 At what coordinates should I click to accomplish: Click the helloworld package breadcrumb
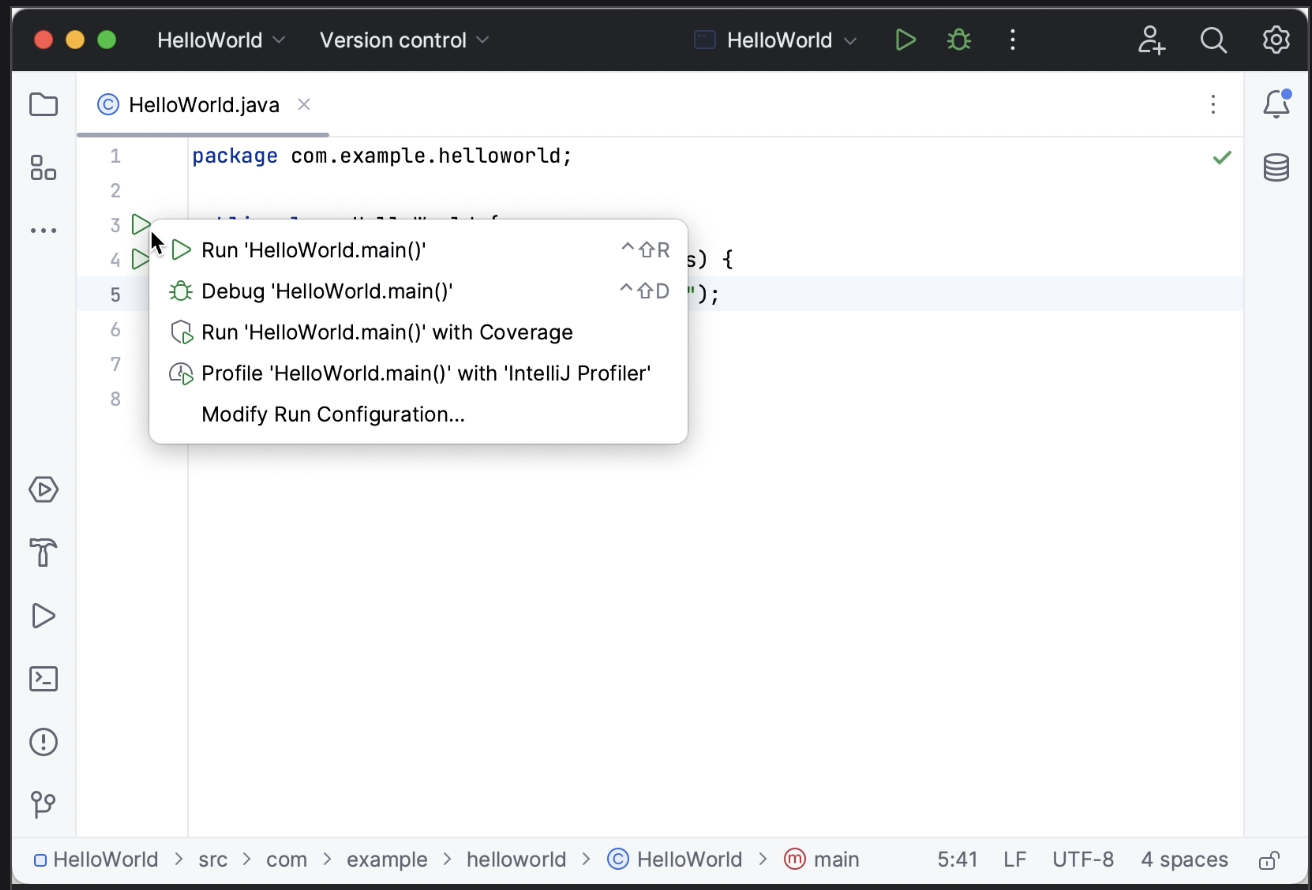516,860
